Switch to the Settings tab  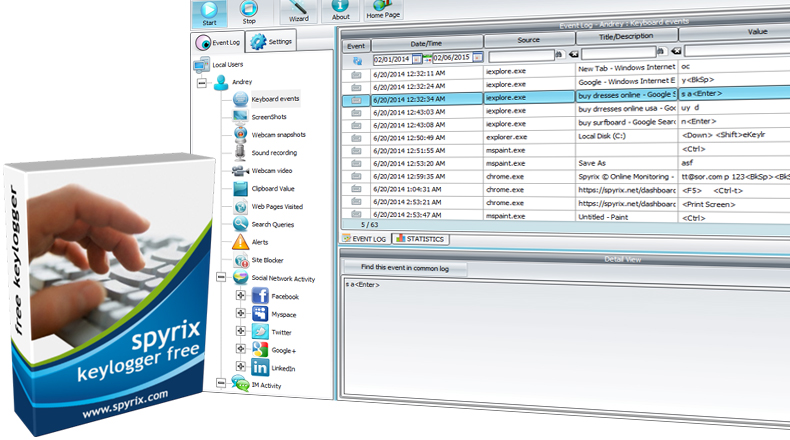[272, 42]
